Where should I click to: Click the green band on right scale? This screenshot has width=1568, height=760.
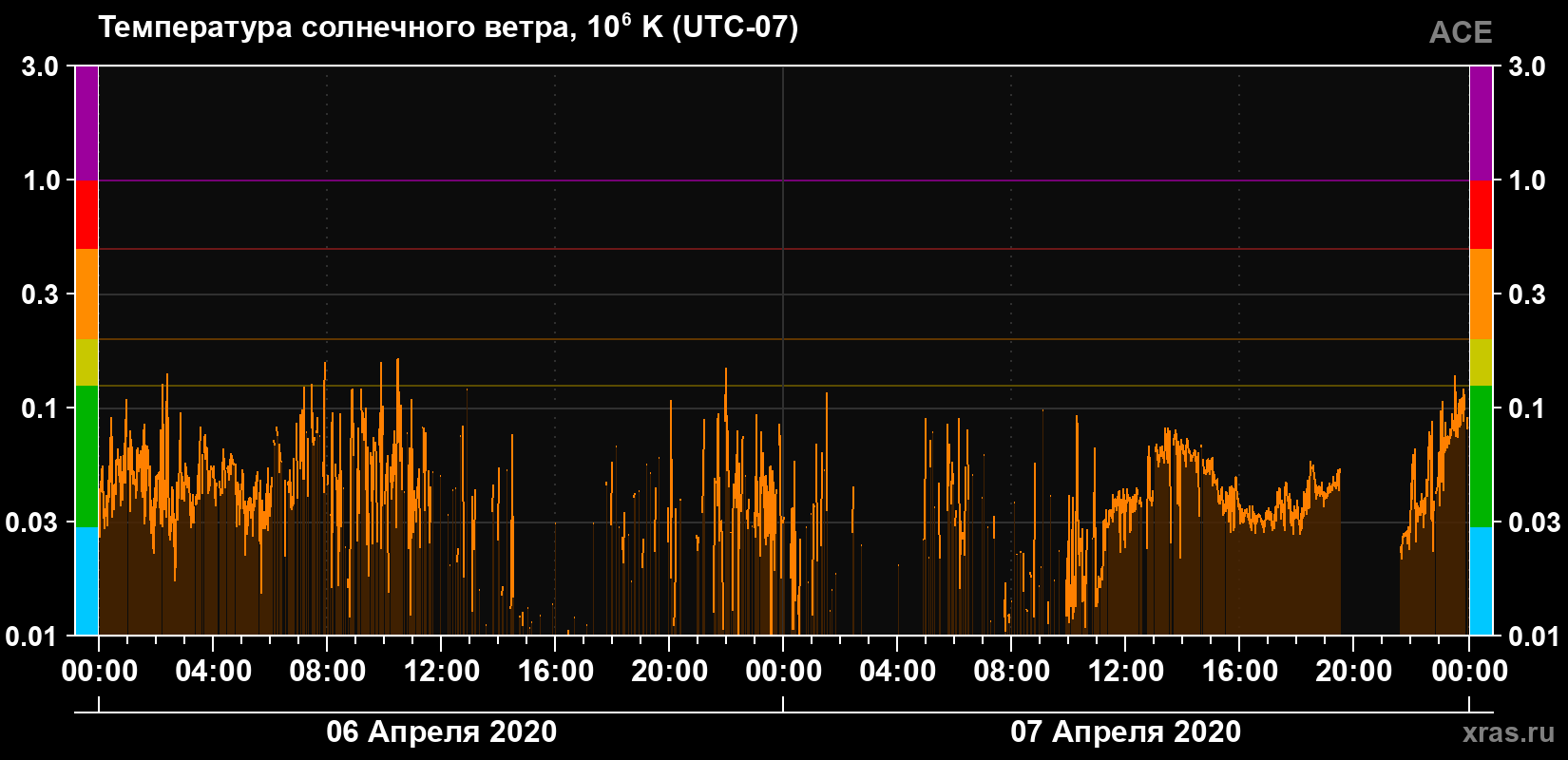coord(1481,456)
